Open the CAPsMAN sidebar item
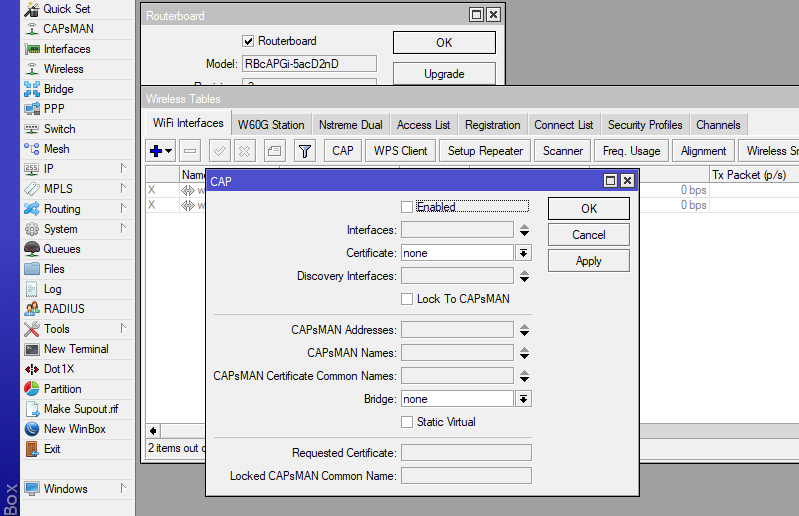 point(67,29)
